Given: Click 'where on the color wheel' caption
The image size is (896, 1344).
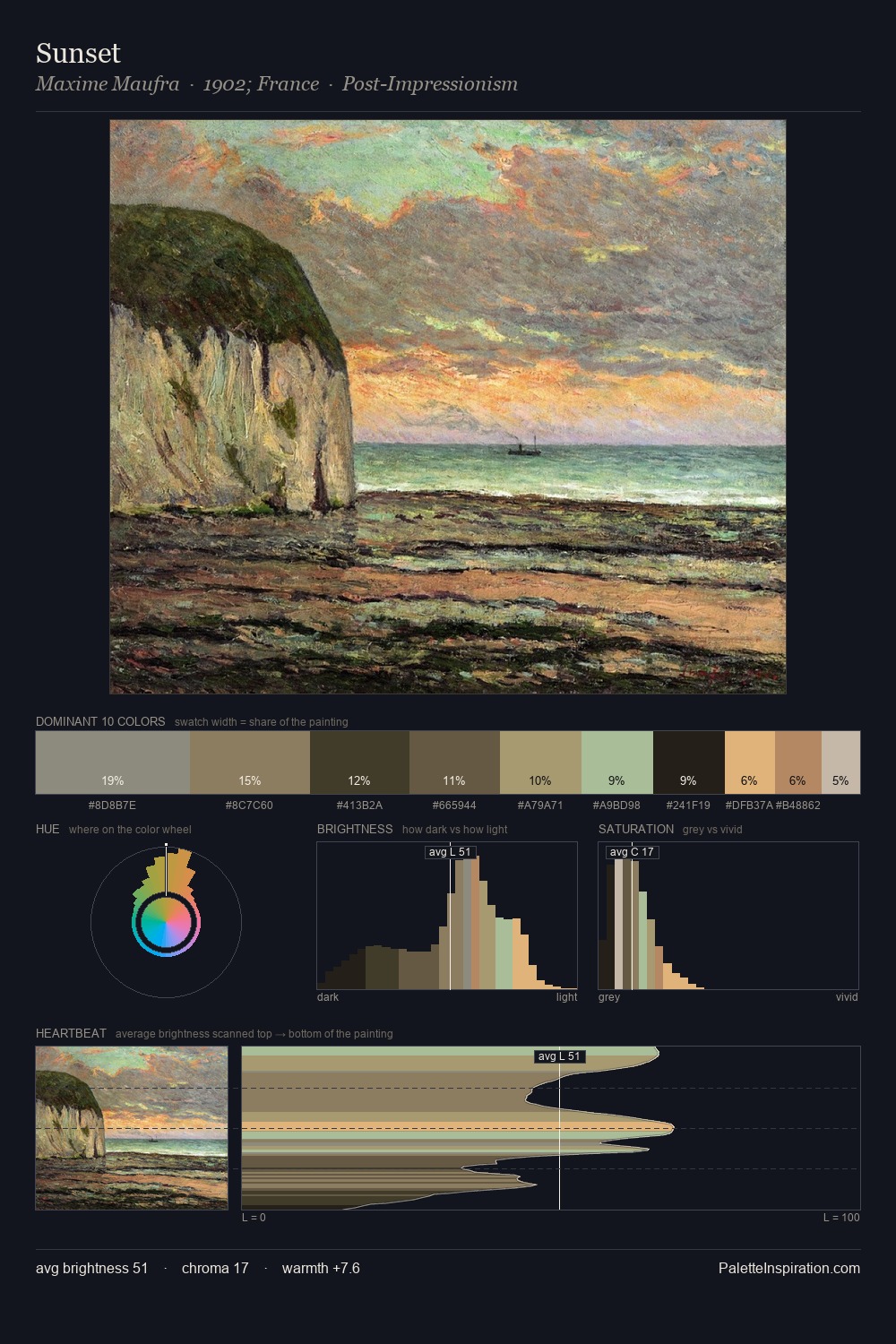Looking at the screenshot, I should [130, 830].
